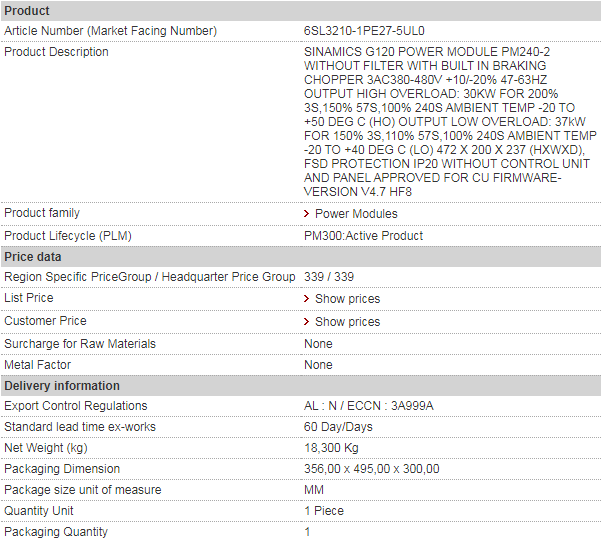The image size is (605, 542).
Task: Select the SINAMICS G120 product description text
Action: coord(450,122)
